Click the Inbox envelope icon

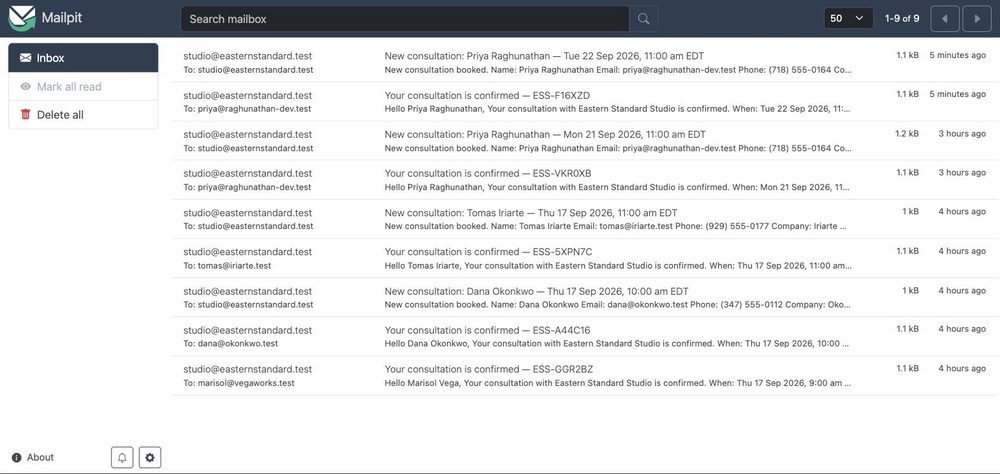[x=26, y=58]
